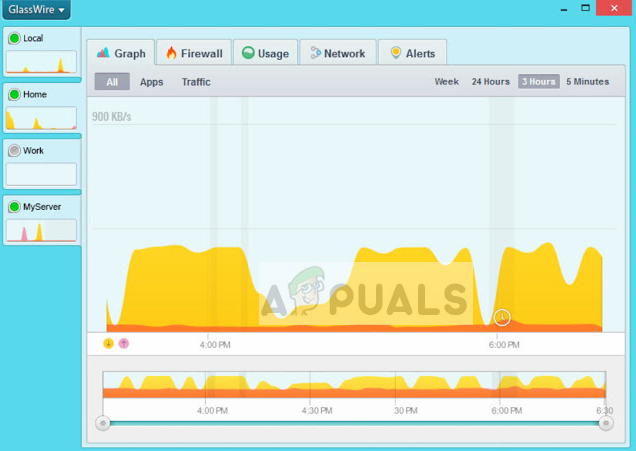Click the clock marker on the graph
This screenshot has height=451, width=636.
(502, 317)
